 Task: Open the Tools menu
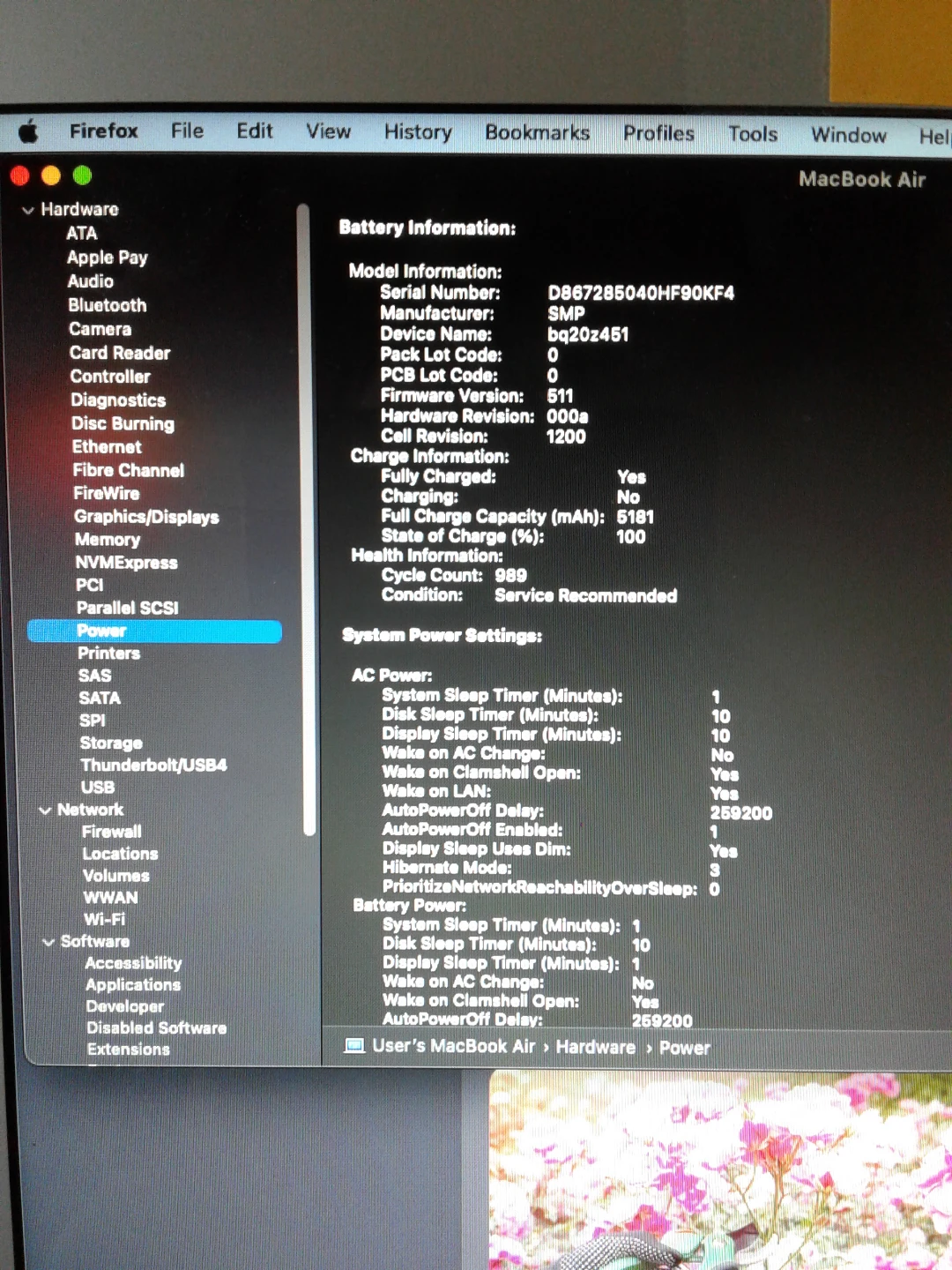pyautogui.click(x=753, y=134)
